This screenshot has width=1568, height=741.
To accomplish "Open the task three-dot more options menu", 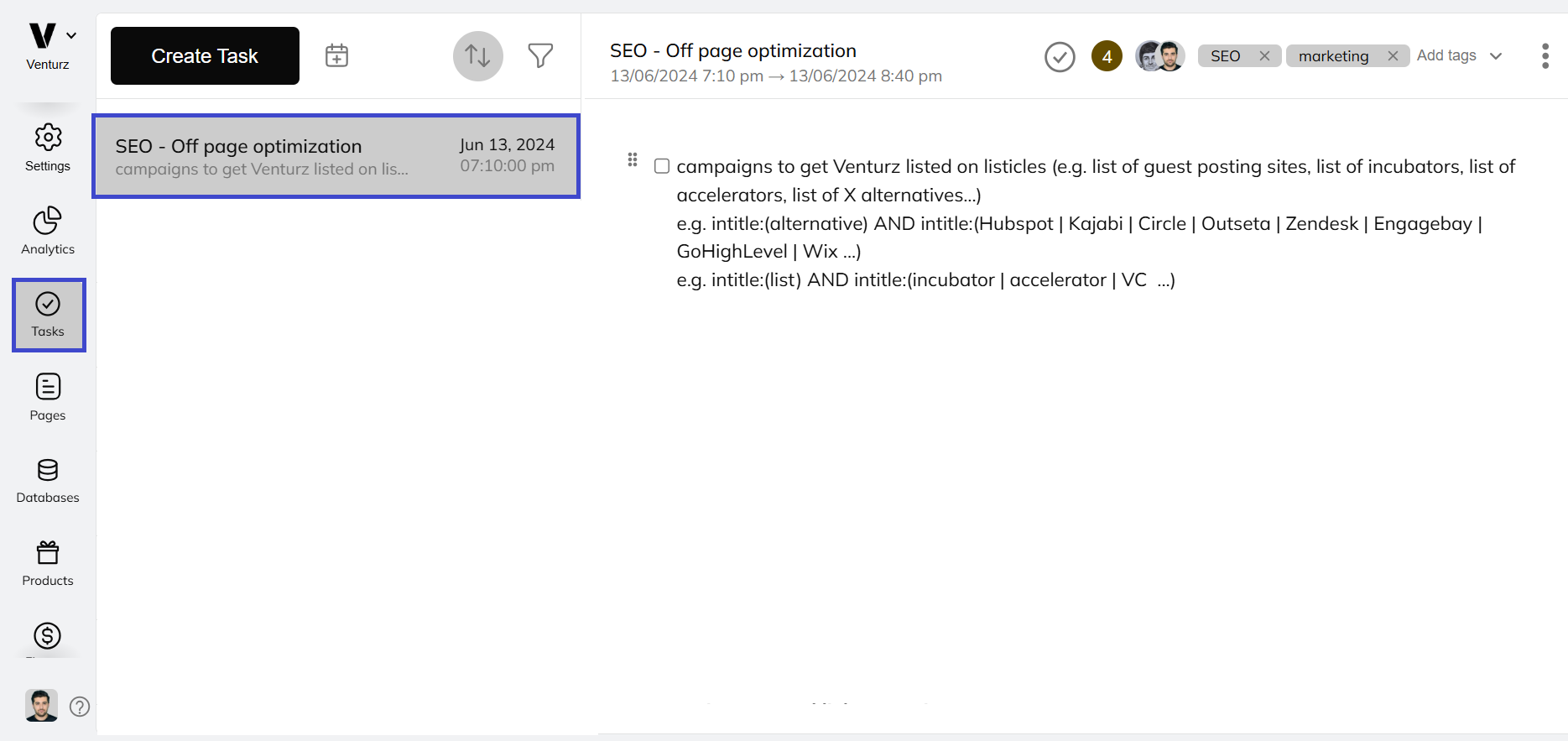I will (1545, 56).
